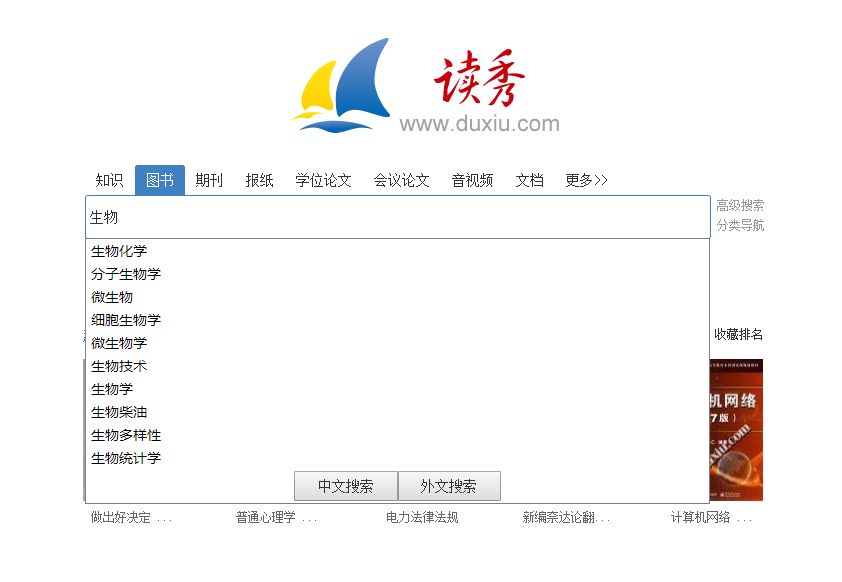Click the 中文搜索 button

pyautogui.click(x=346, y=486)
